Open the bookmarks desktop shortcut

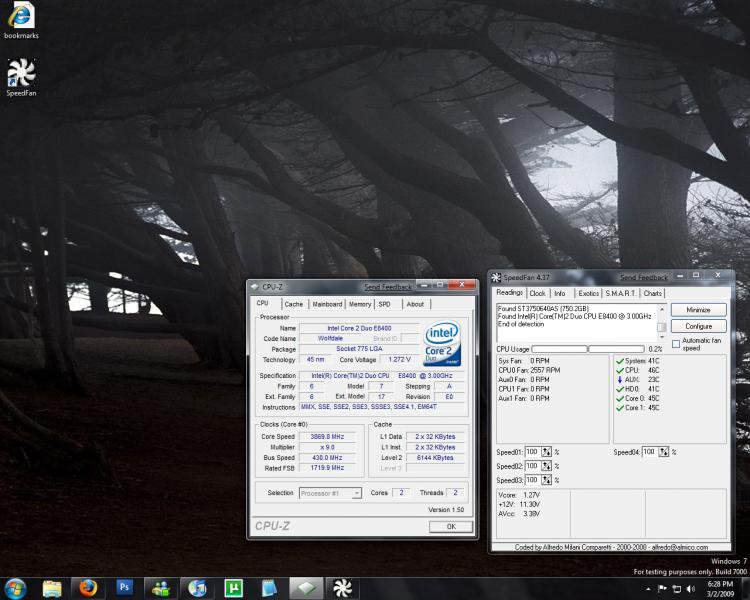tap(21, 21)
